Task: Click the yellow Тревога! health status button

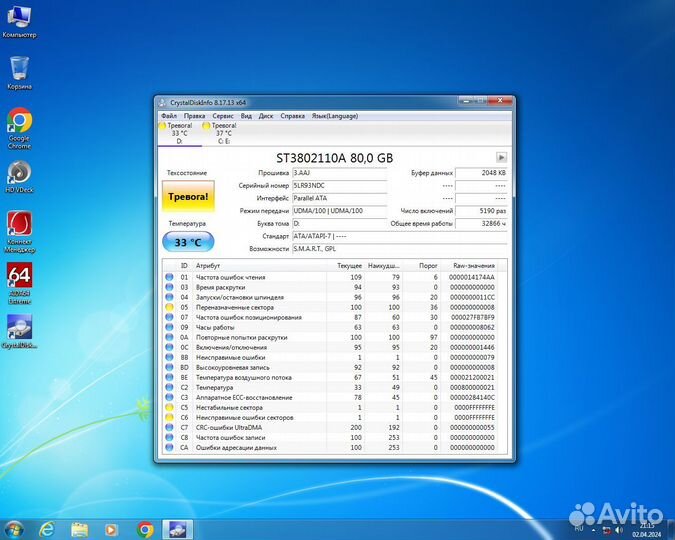Action: (187, 197)
